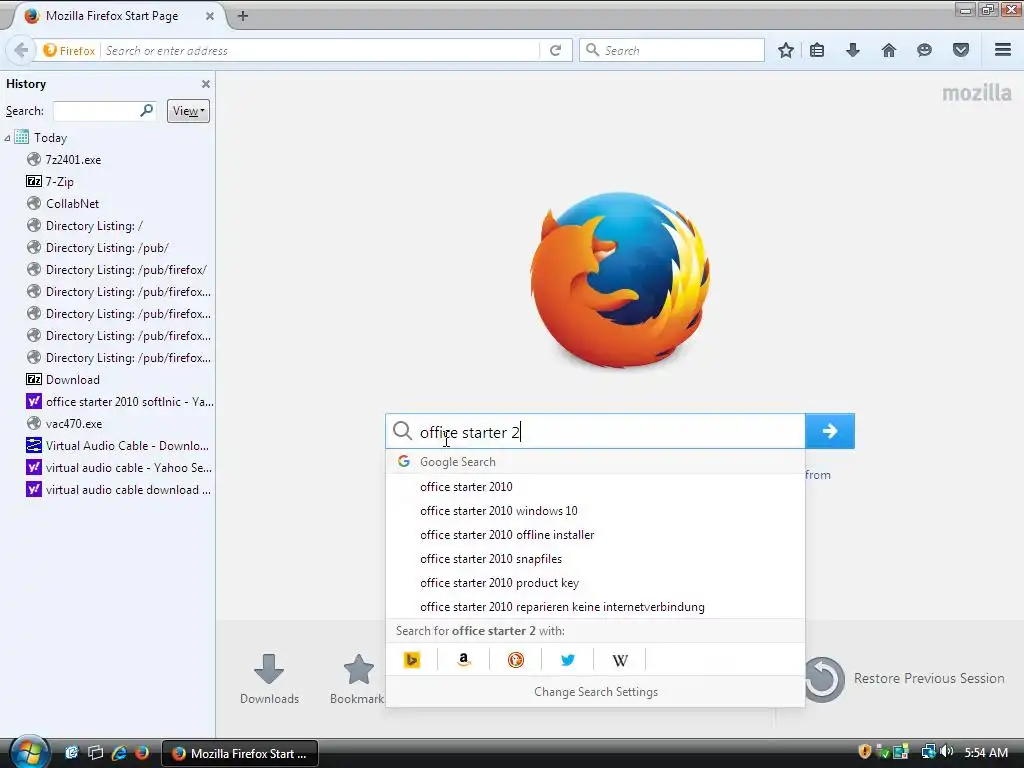Click the blue search go arrow
Screen dimensions: 1024x768
830,431
